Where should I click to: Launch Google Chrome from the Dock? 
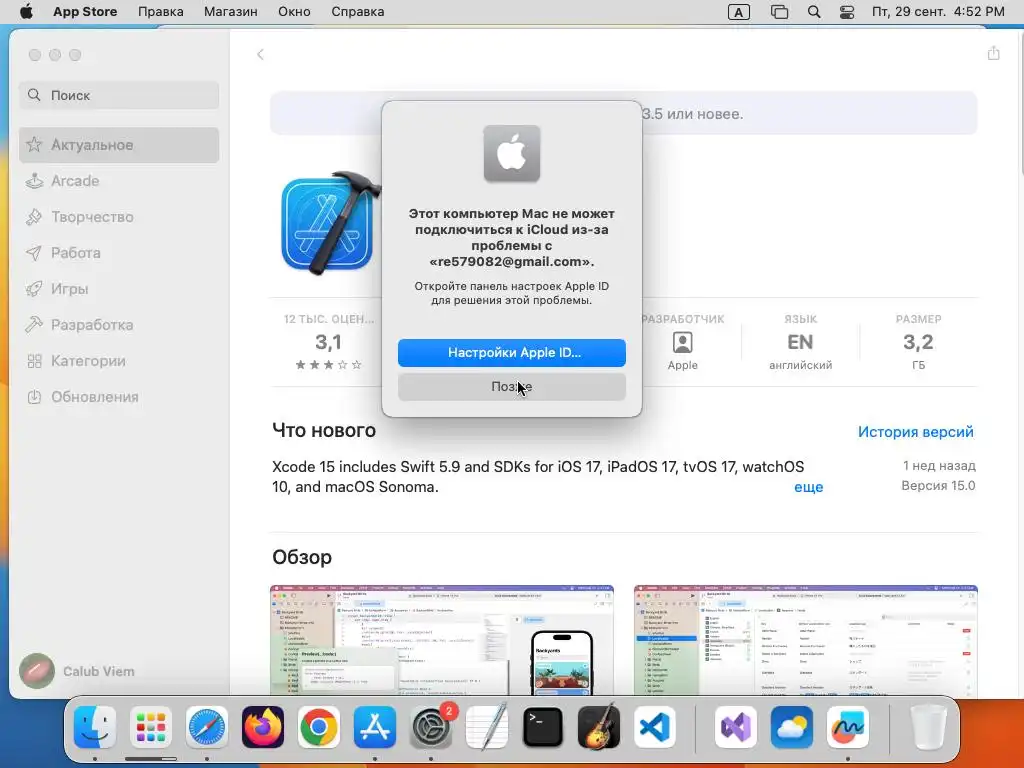(319, 727)
